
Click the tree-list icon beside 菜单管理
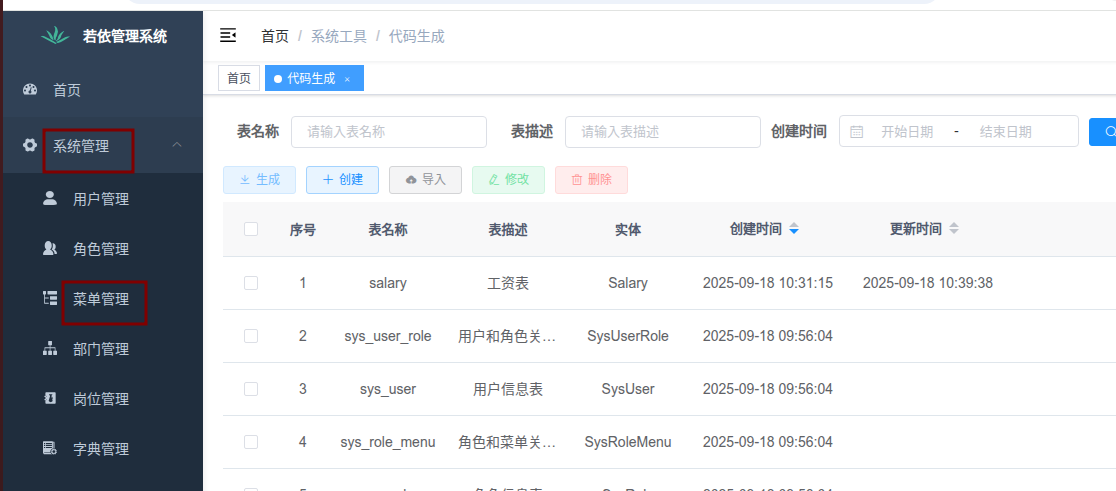[x=50, y=298]
